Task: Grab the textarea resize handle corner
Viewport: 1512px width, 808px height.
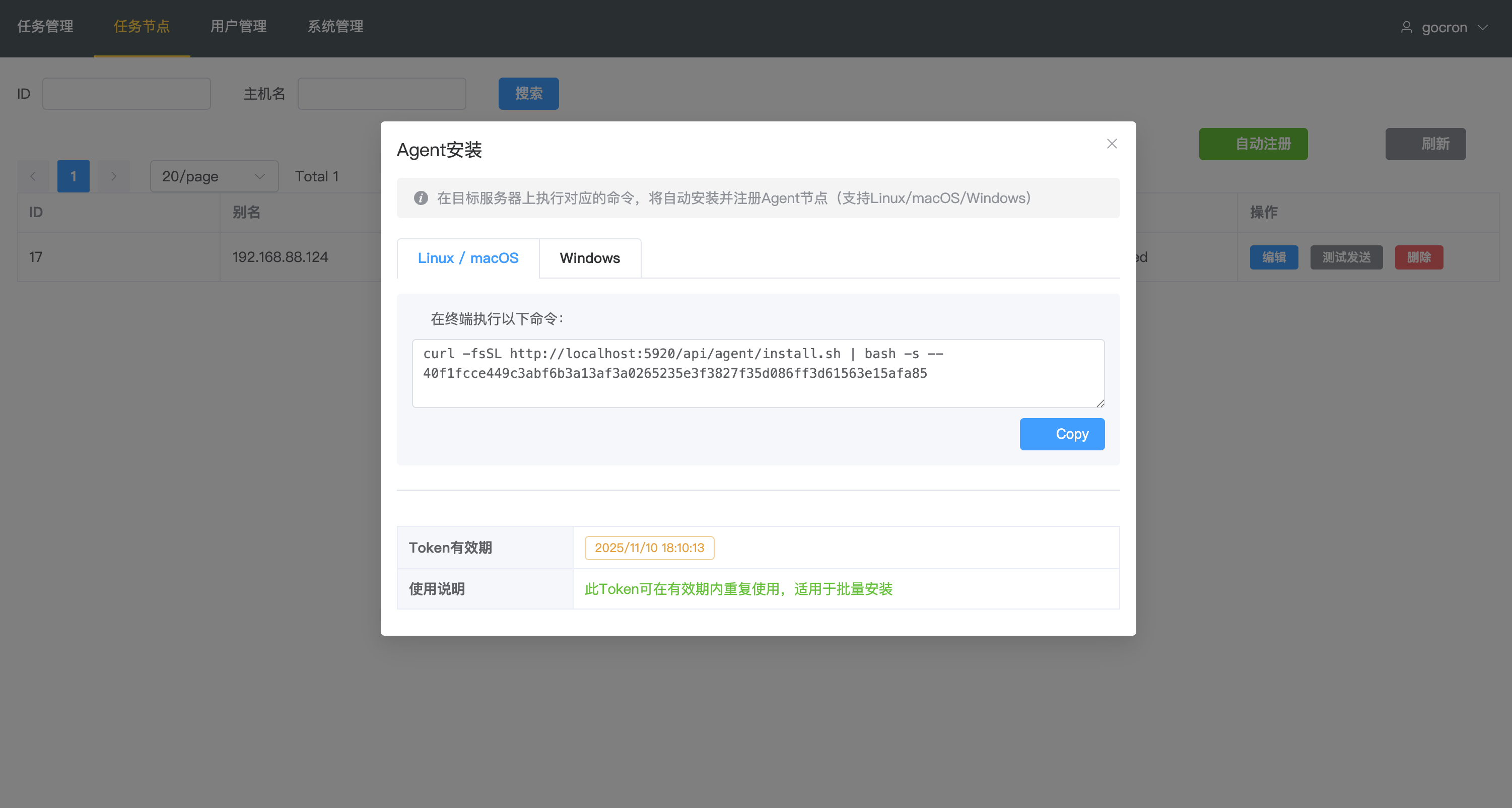Action: [x=1100, y=403]
